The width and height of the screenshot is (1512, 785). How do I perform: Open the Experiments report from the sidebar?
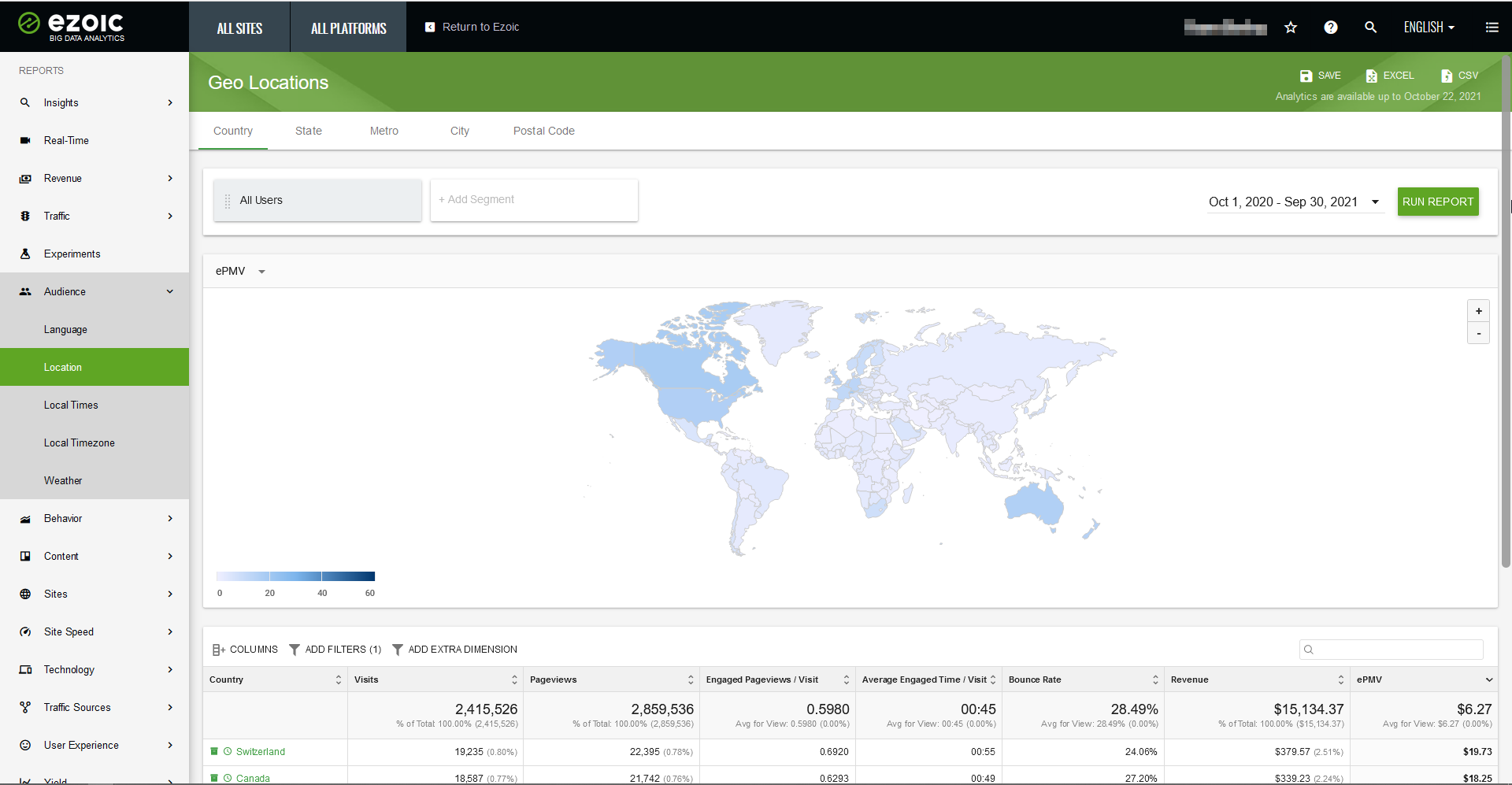click(72, 254)
